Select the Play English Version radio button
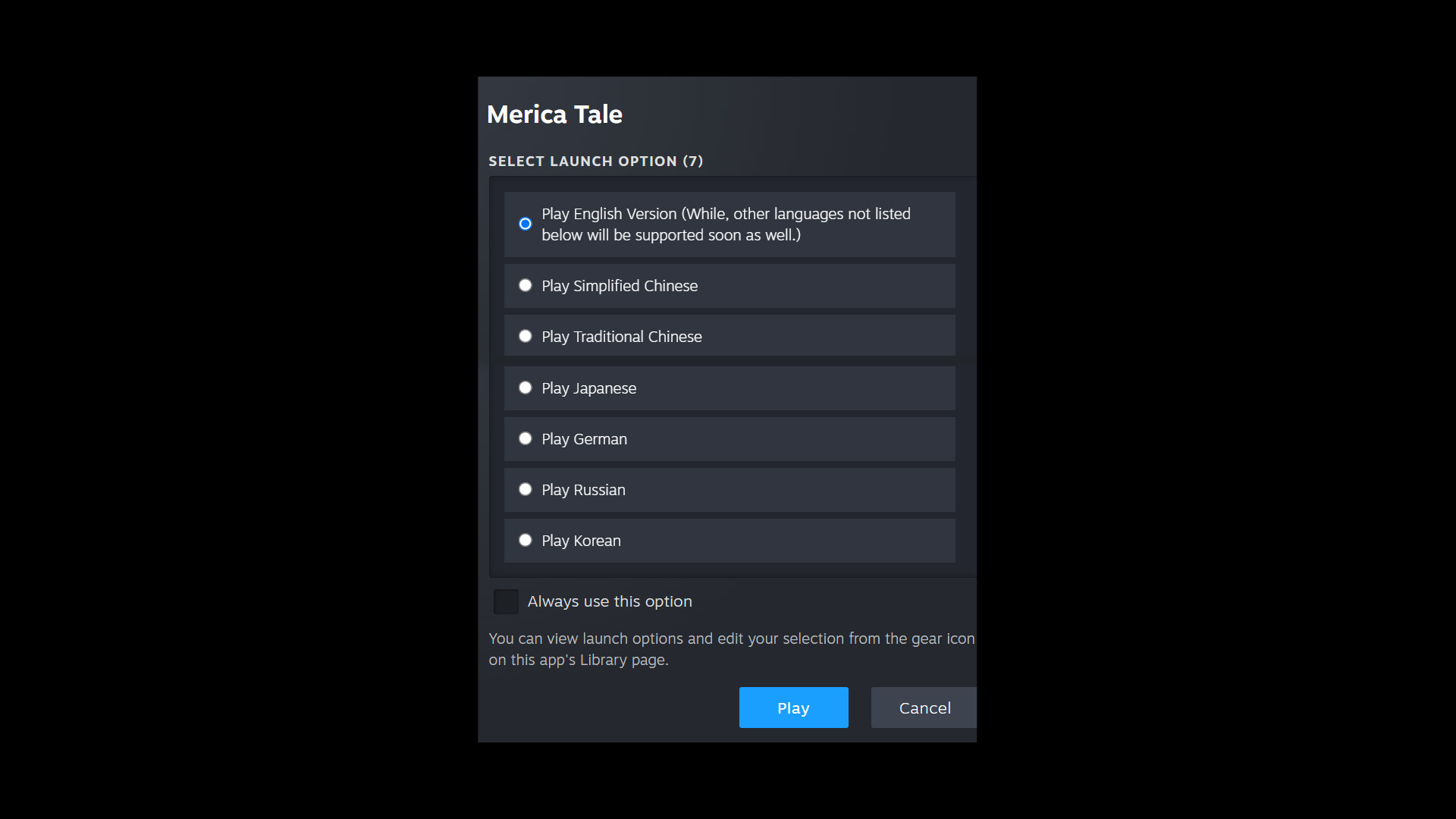Screen dimensions: 1456x819 coord(525,224)
